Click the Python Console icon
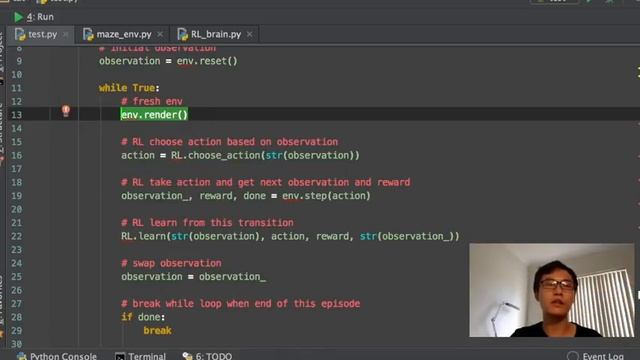This screenshot has width=640, height=360. [x=22, y=356]
